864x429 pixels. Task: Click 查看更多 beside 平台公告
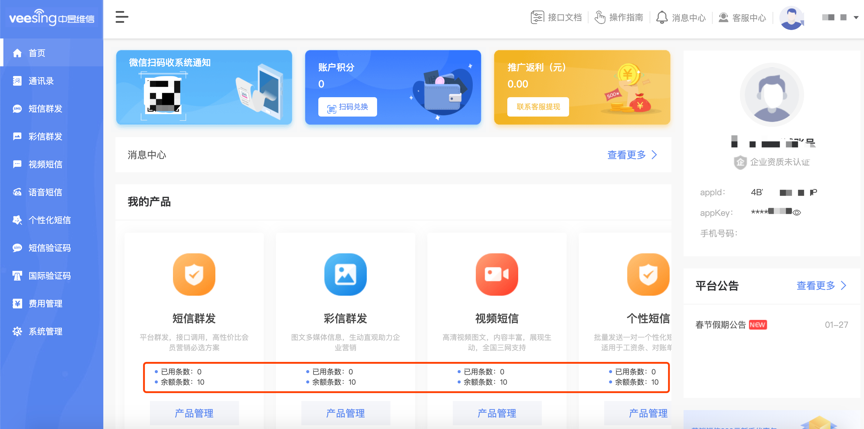(822, 285)
